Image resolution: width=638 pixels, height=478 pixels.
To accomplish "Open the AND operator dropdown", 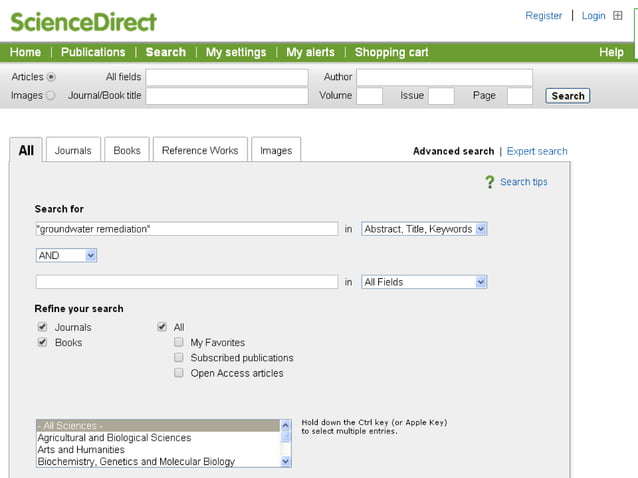I will click(x=66, y=255).
